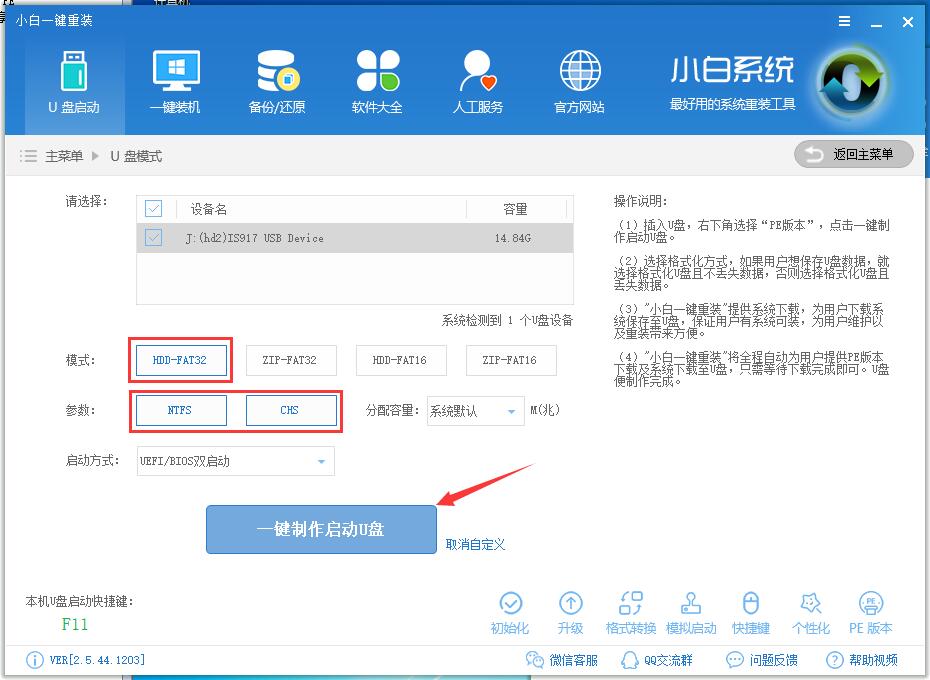Image resolution: width=930 pixels, height=680 pixels.
Task: Toggle the CHS parameter option
Action: (x=291, y=410)
